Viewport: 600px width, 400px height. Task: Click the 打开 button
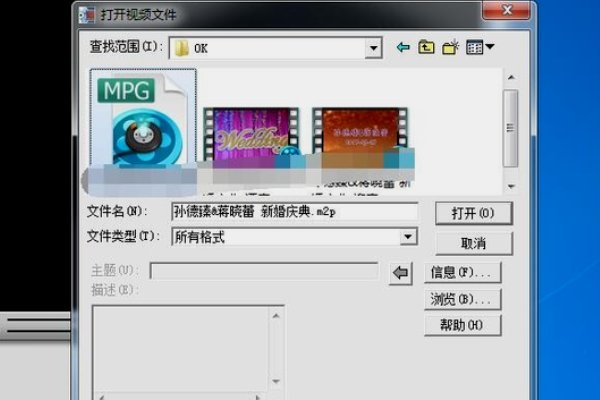[x=473, y=213]
